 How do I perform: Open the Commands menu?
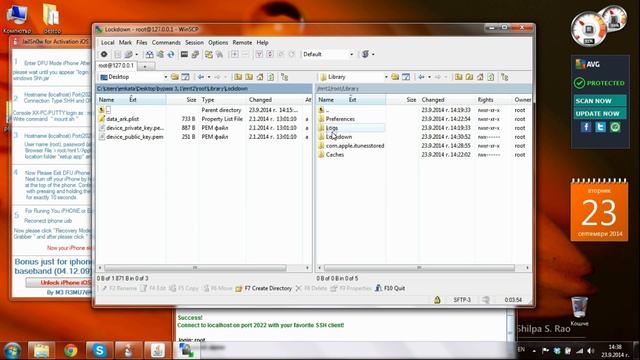point(166,42)
